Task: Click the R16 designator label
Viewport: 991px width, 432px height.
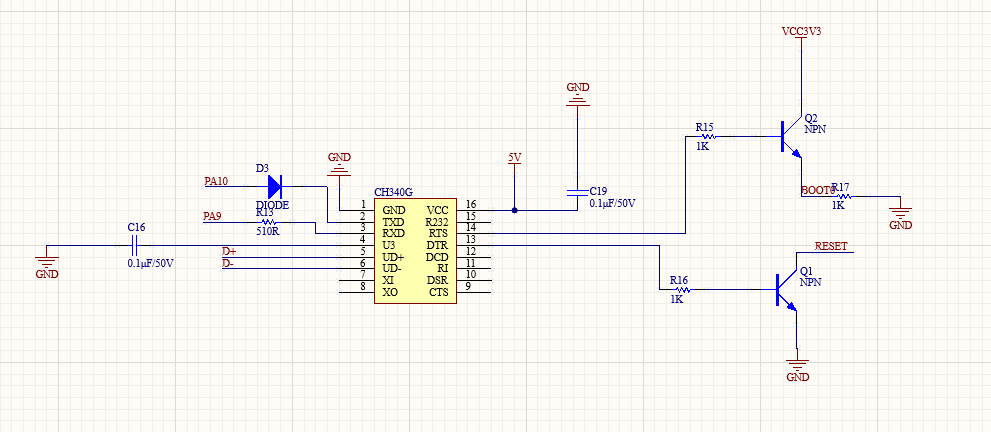Action: pos(679,280)
